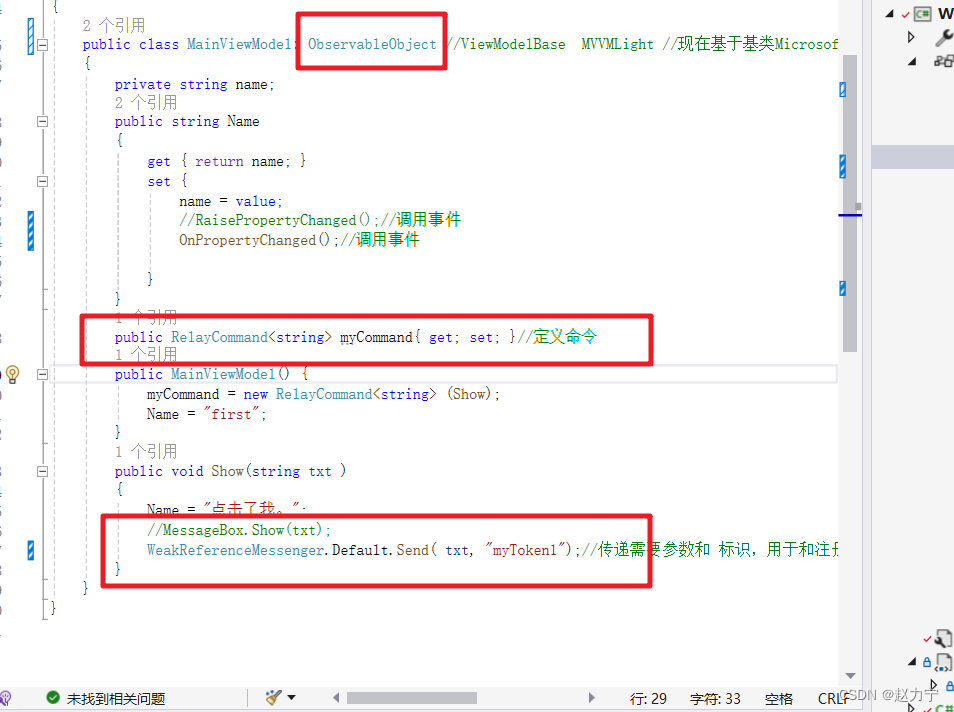Click the right arrow of the horizontal scrollbar
954x712 pixels.
pos(591,697)
